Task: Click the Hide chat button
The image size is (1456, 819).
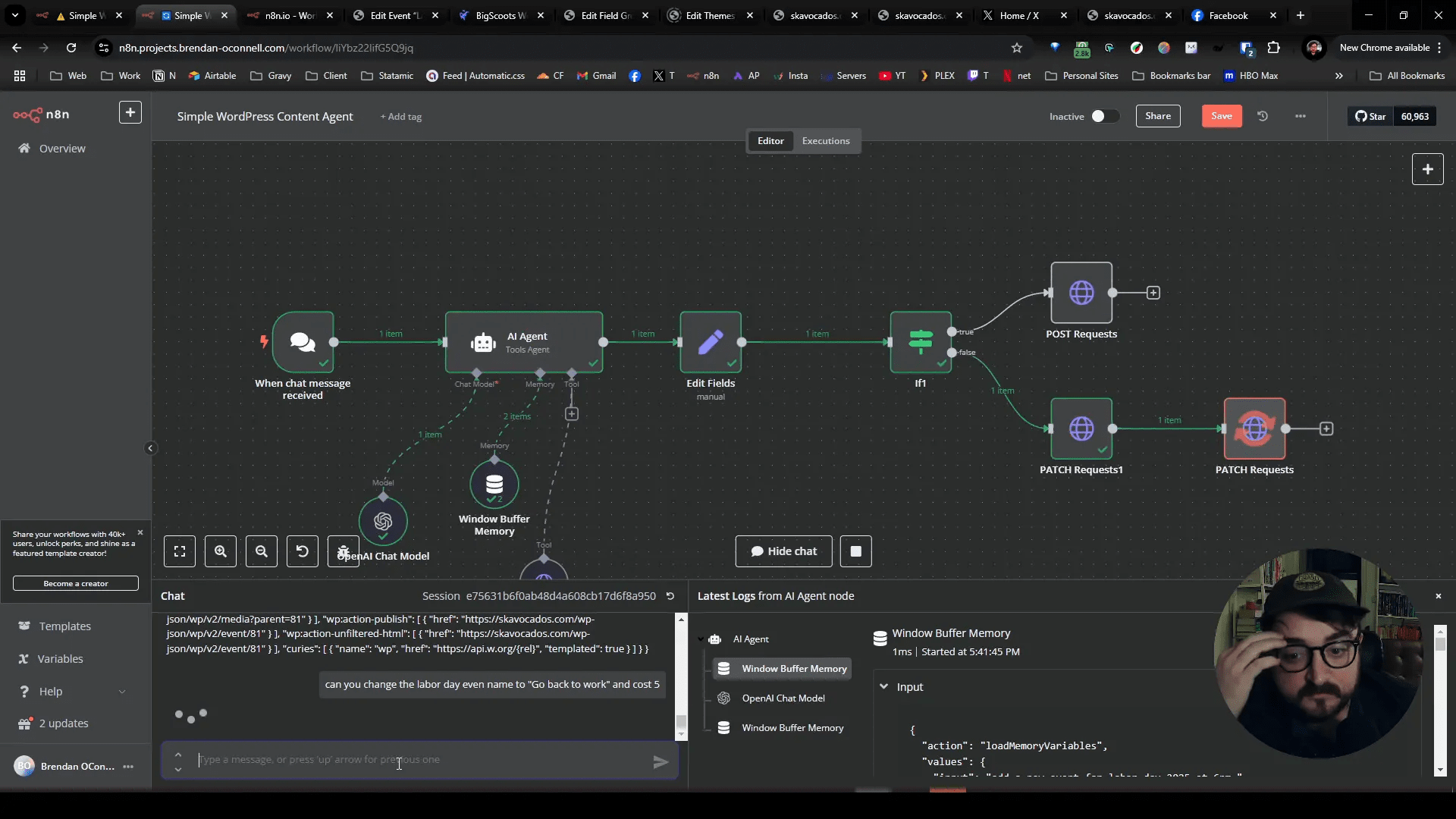Action: [x=783, y=551]
